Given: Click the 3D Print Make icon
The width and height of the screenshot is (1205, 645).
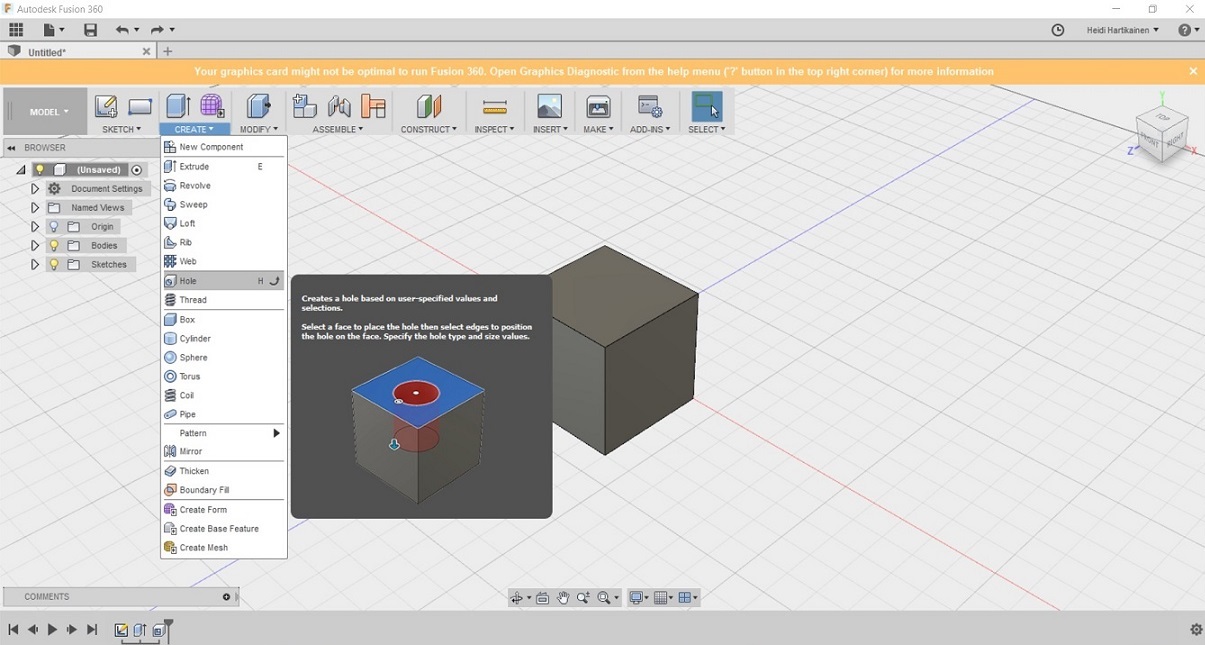Looking at the screenshot, I should click(x=598, y=106).
